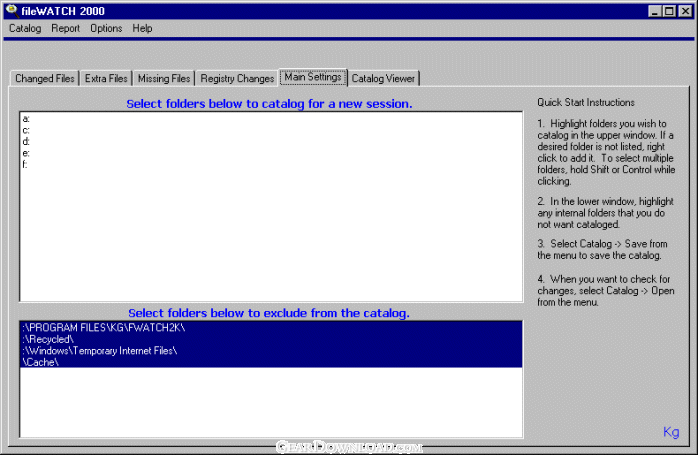The width and height of the screenshot is (698, 455).
Task: Close the fileWATCH 2000 window
Action: (x=686, y=11)
